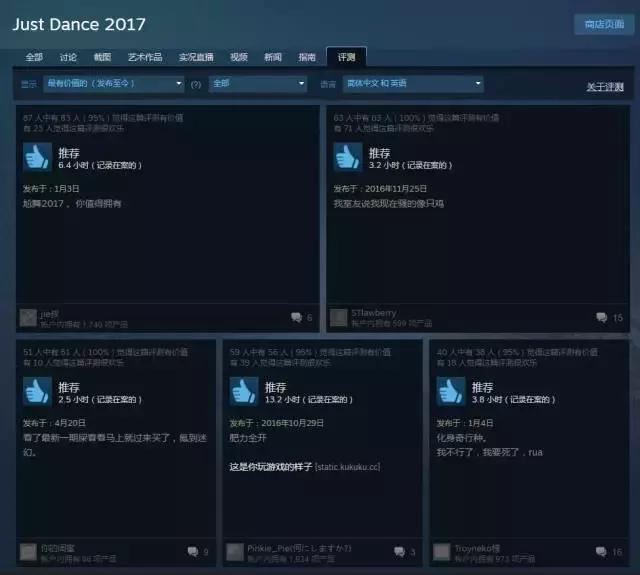Click thumbs-up icon on 3.8 小时 review
The width and height of the screenshot is (640, 575).
click(x=451, y=391)
